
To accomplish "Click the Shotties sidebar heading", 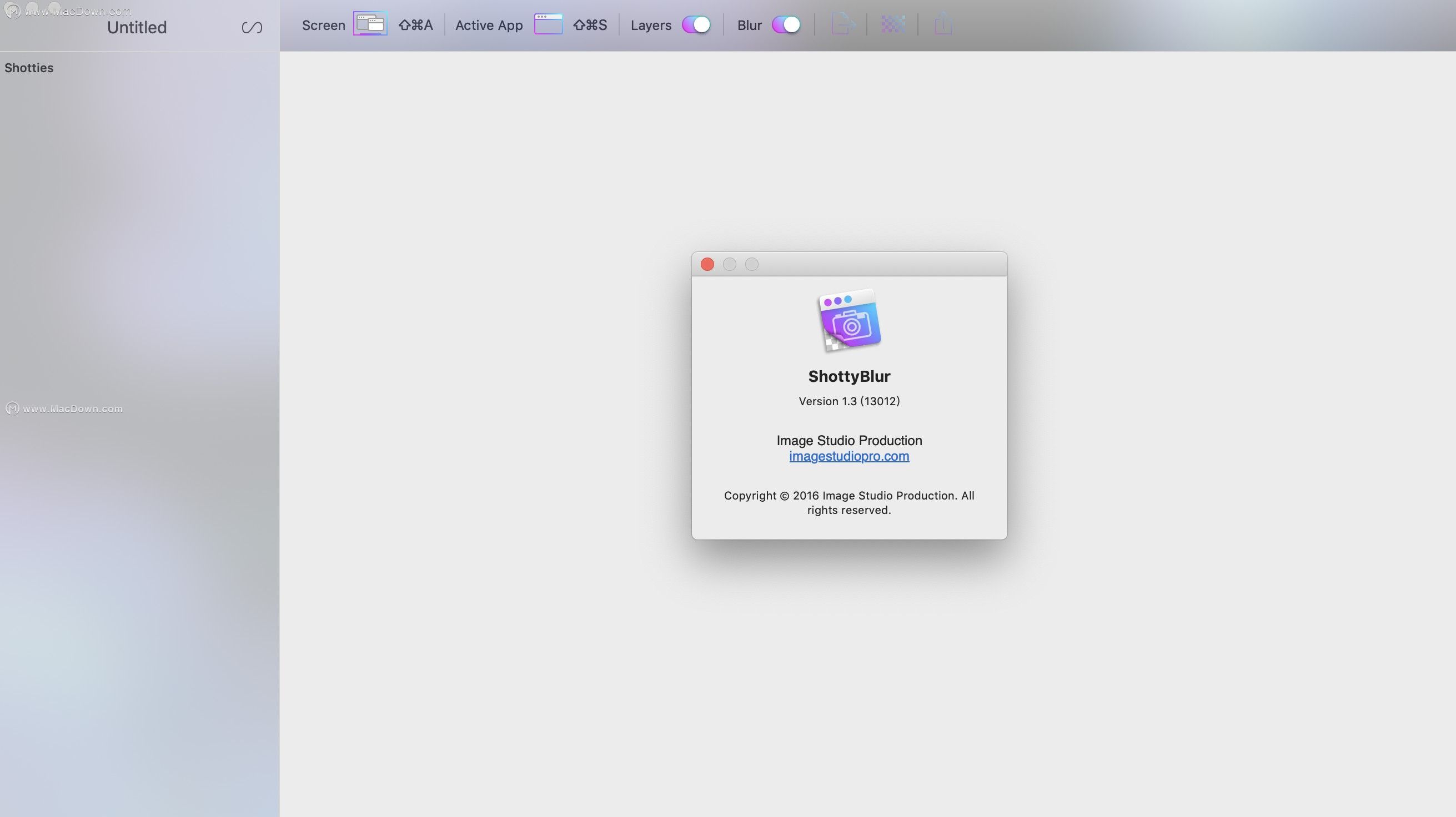I will click(x=29, y=68).
